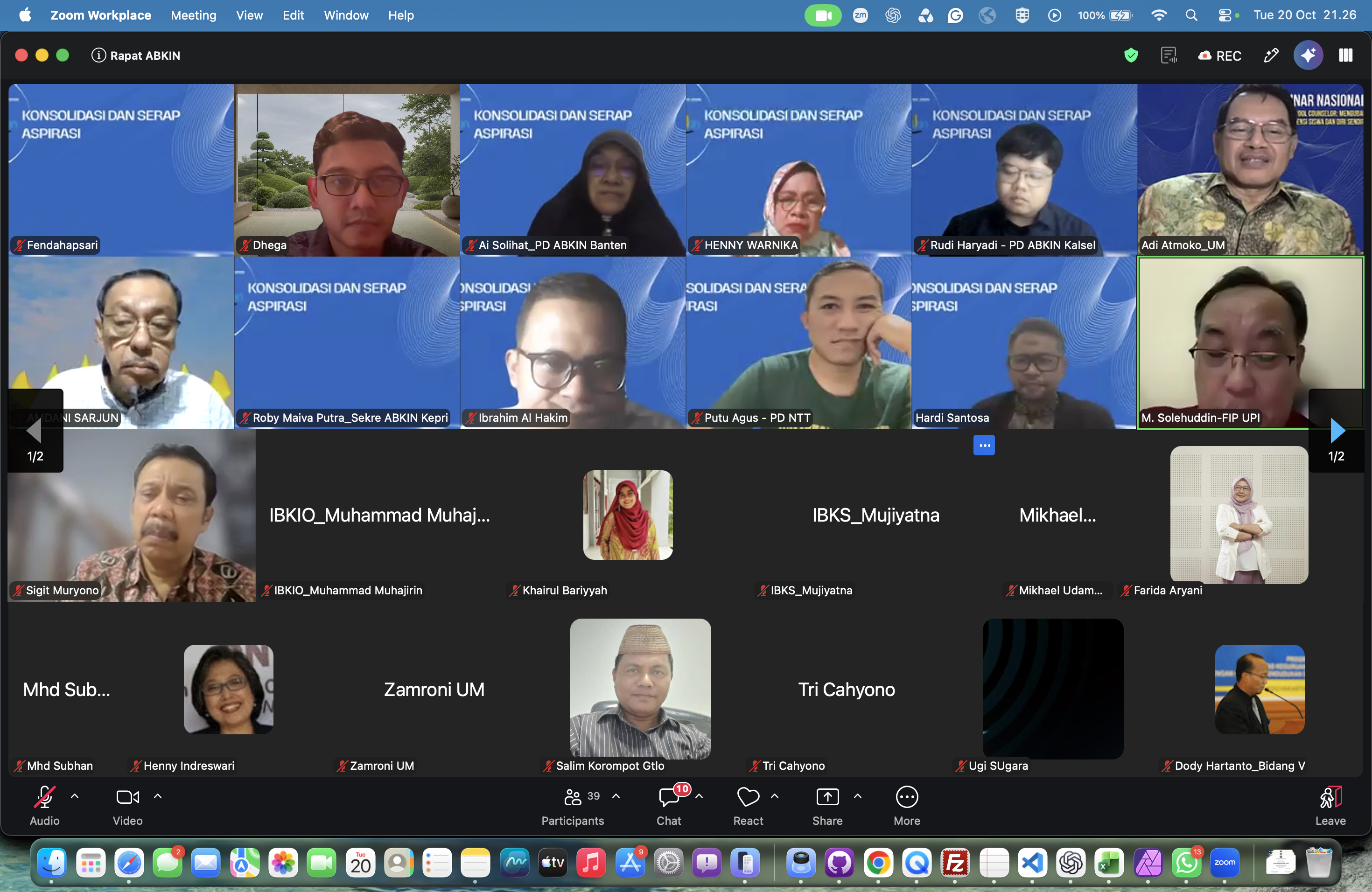Open the live transcript icon
The height and width of the screenshot is (892, 1372).
click(x=1169, y=56)
